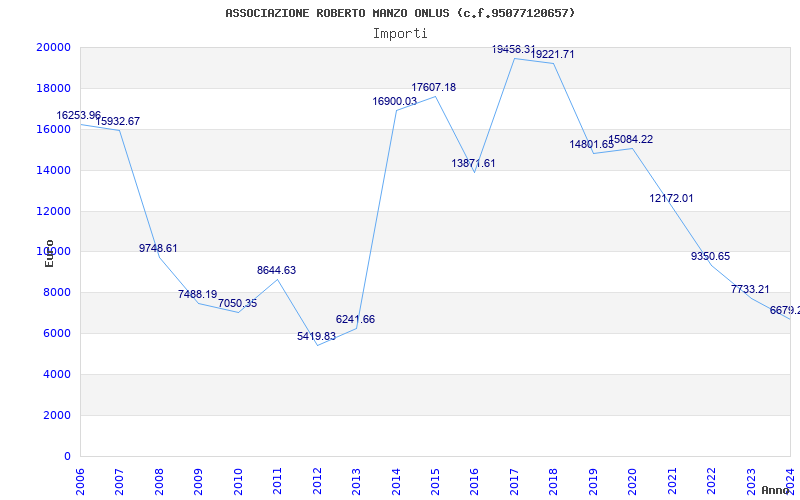Click the Euro axis title

(49, 254)
